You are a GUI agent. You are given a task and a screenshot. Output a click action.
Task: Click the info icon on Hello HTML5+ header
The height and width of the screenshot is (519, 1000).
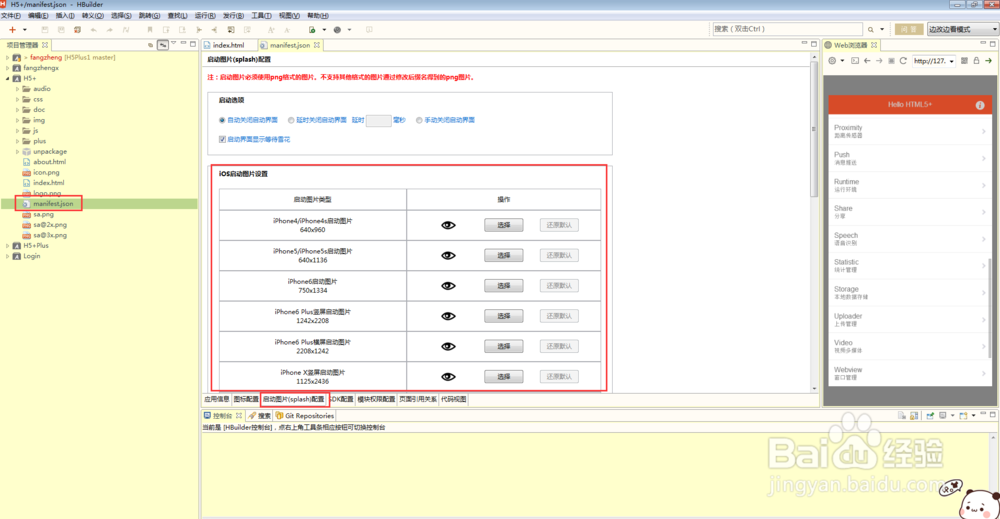[x=980, y=105]
